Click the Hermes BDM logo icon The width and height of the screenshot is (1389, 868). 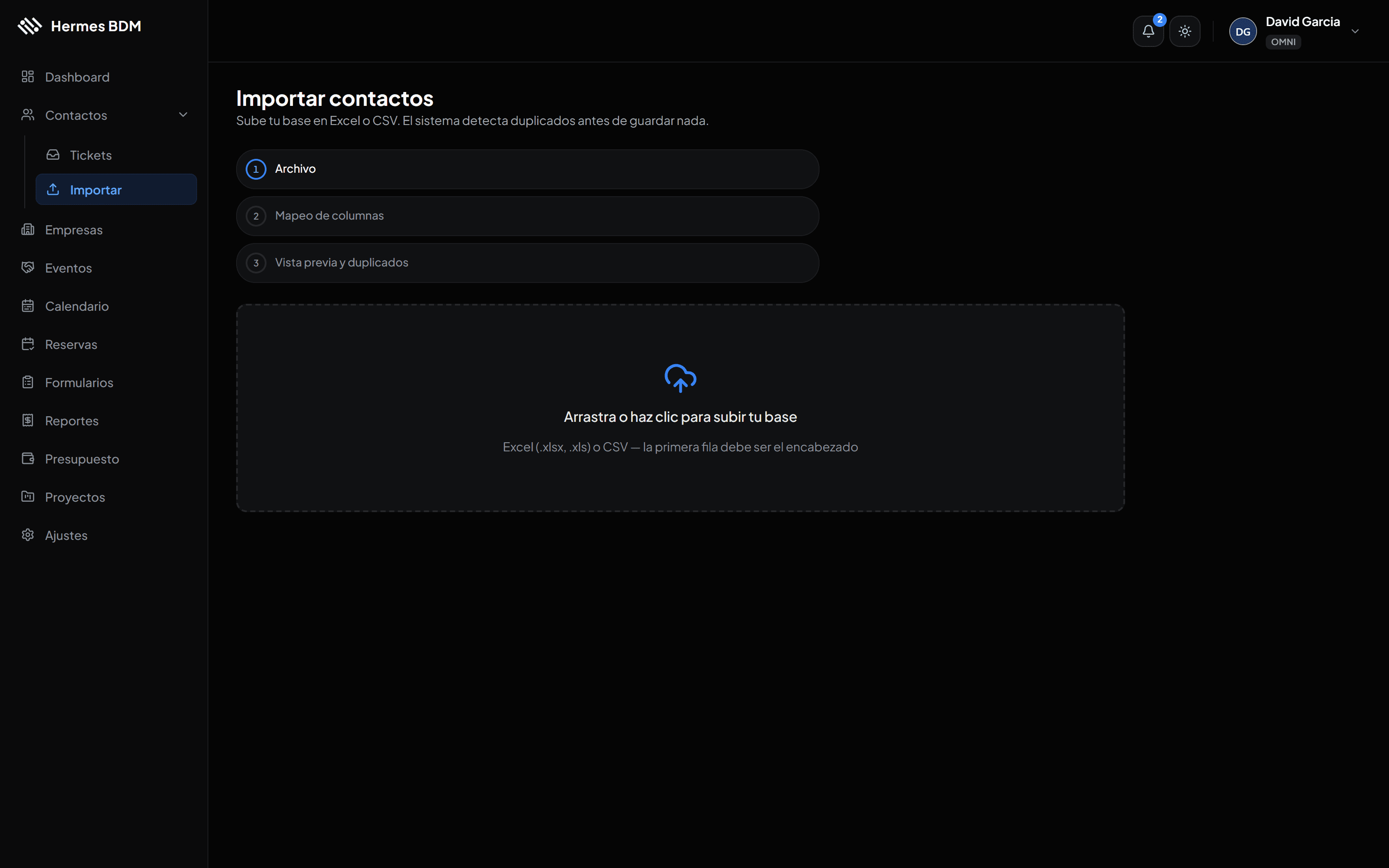click(30, 26)
